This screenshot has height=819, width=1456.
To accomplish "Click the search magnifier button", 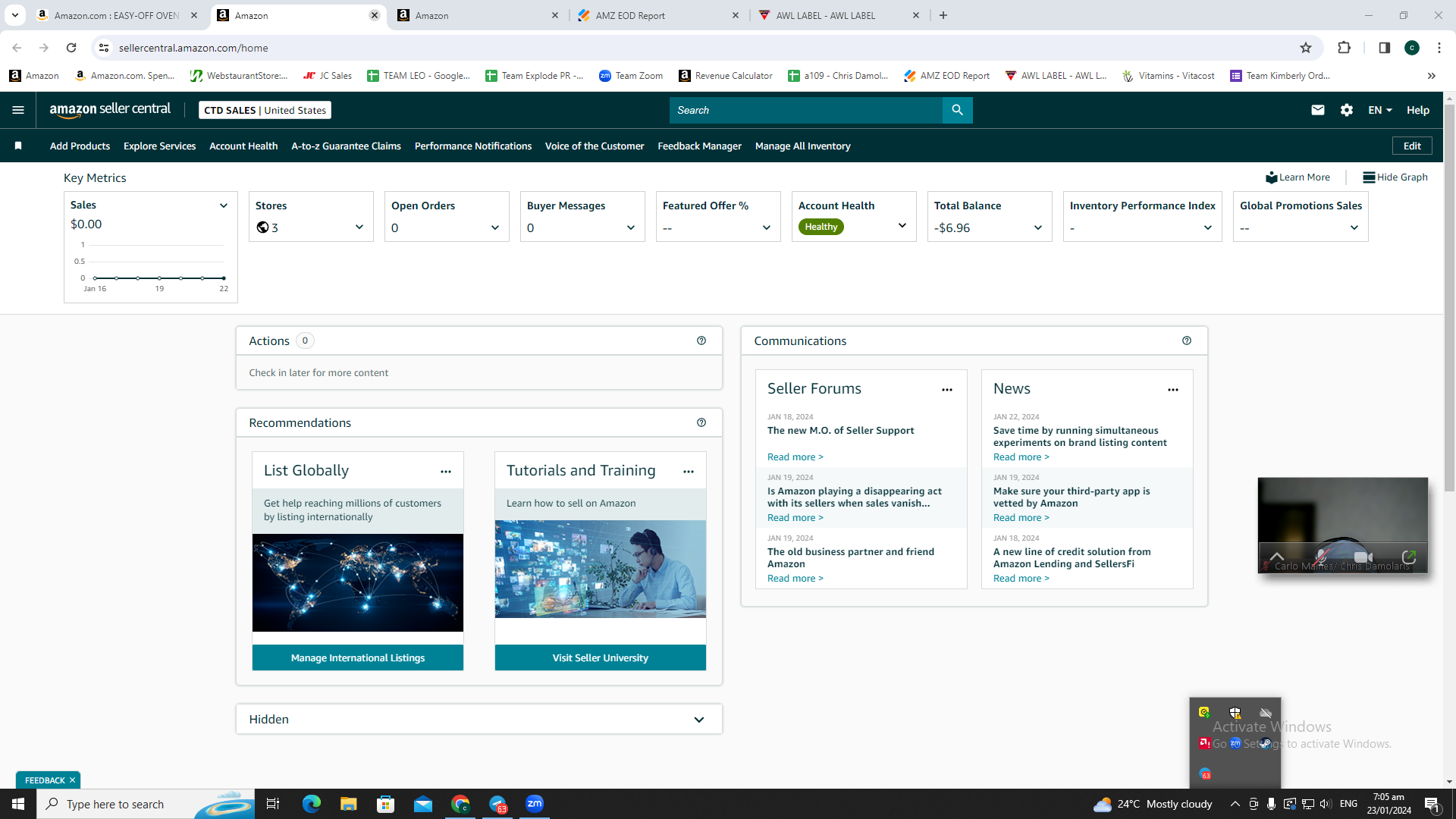I will pyautogui.click(x=957, y=110).
